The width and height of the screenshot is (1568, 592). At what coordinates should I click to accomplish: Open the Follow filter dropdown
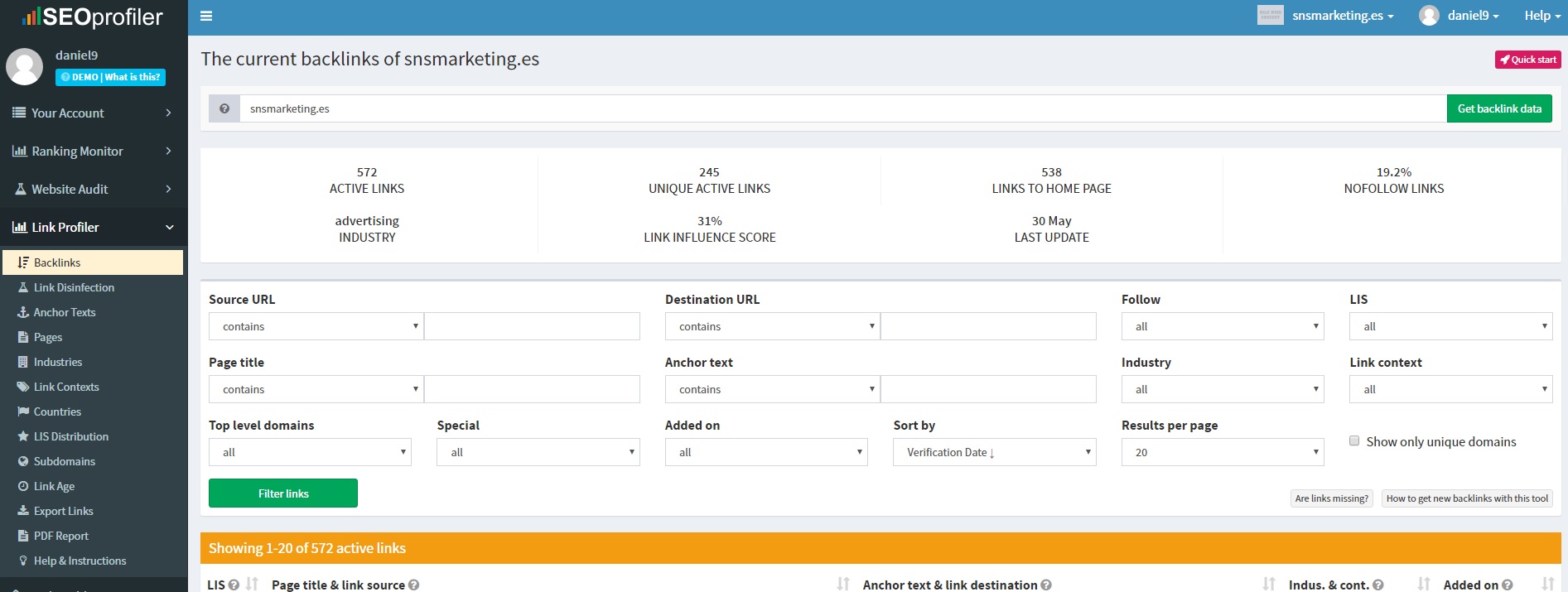[x=1223, y=326]
